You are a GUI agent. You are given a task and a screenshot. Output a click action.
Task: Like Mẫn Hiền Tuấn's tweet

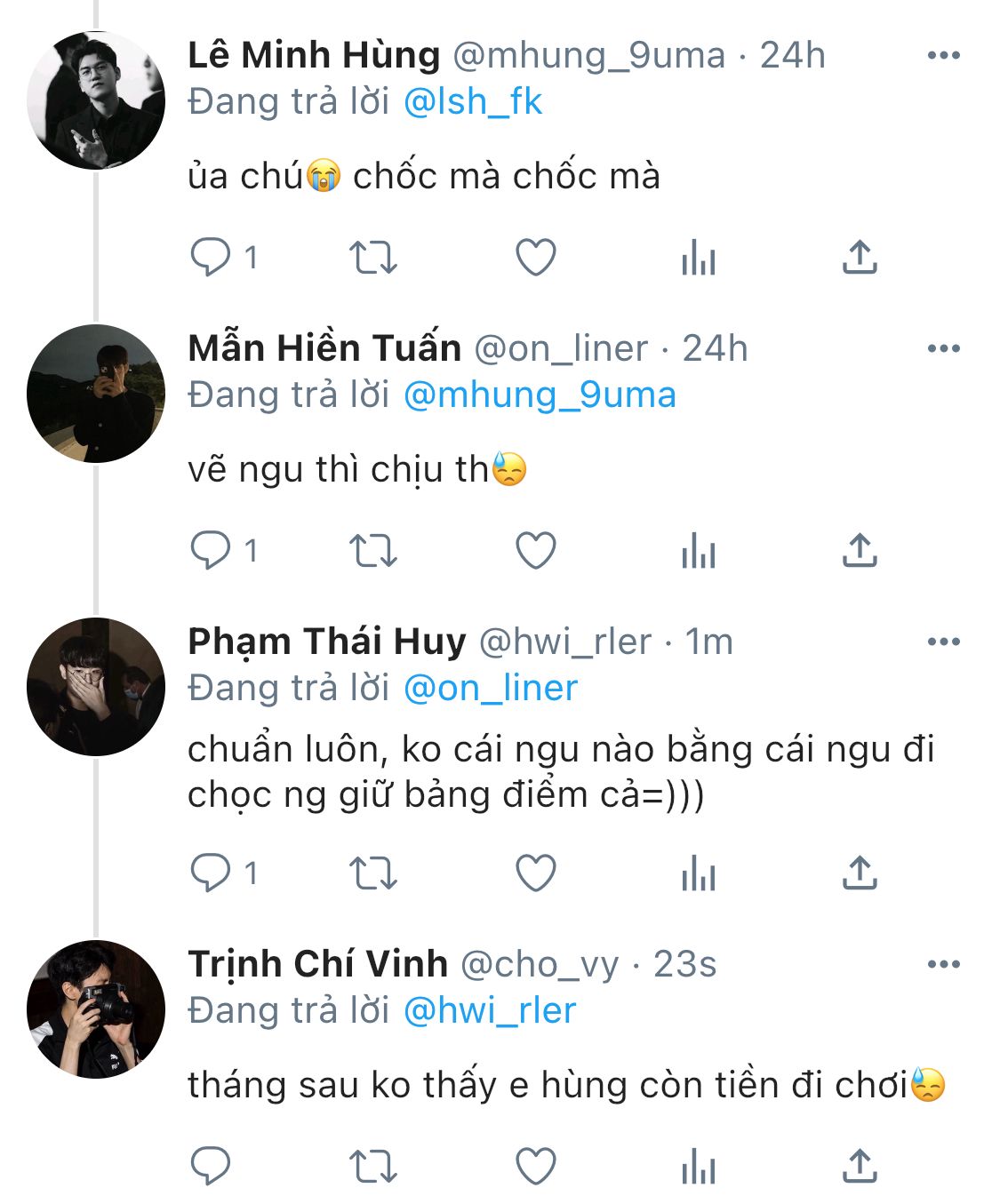pyautogui.click(x=536, y=551)
